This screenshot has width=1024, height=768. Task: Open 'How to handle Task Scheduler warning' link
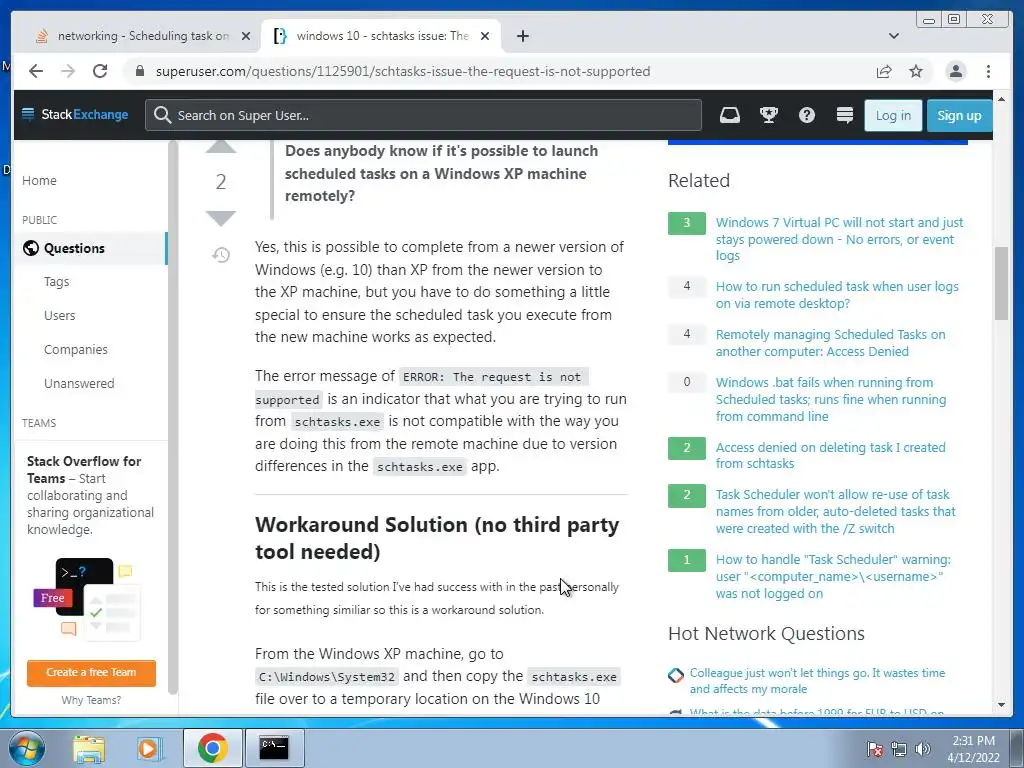coord(833,576)
